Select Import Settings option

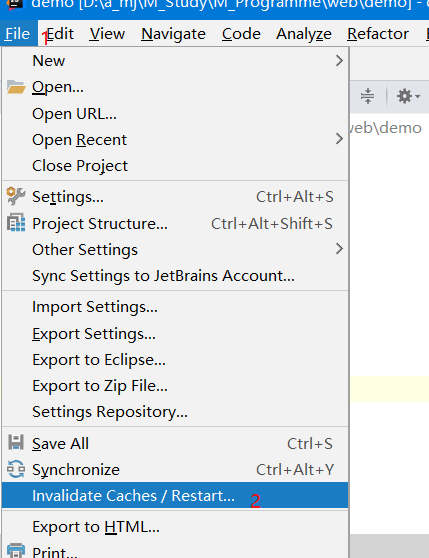(x=95, y=307)
